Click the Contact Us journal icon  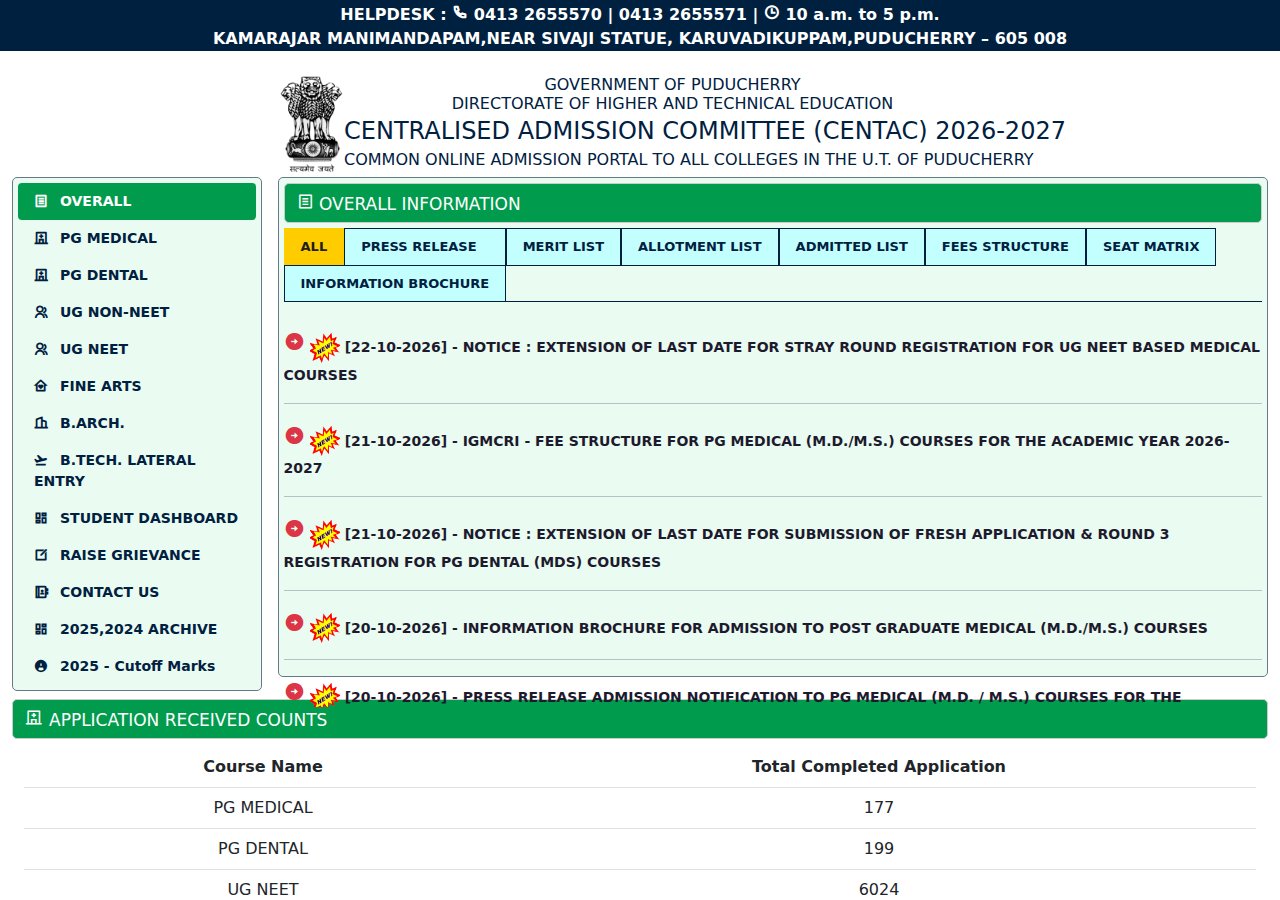(x=41, y=592)
